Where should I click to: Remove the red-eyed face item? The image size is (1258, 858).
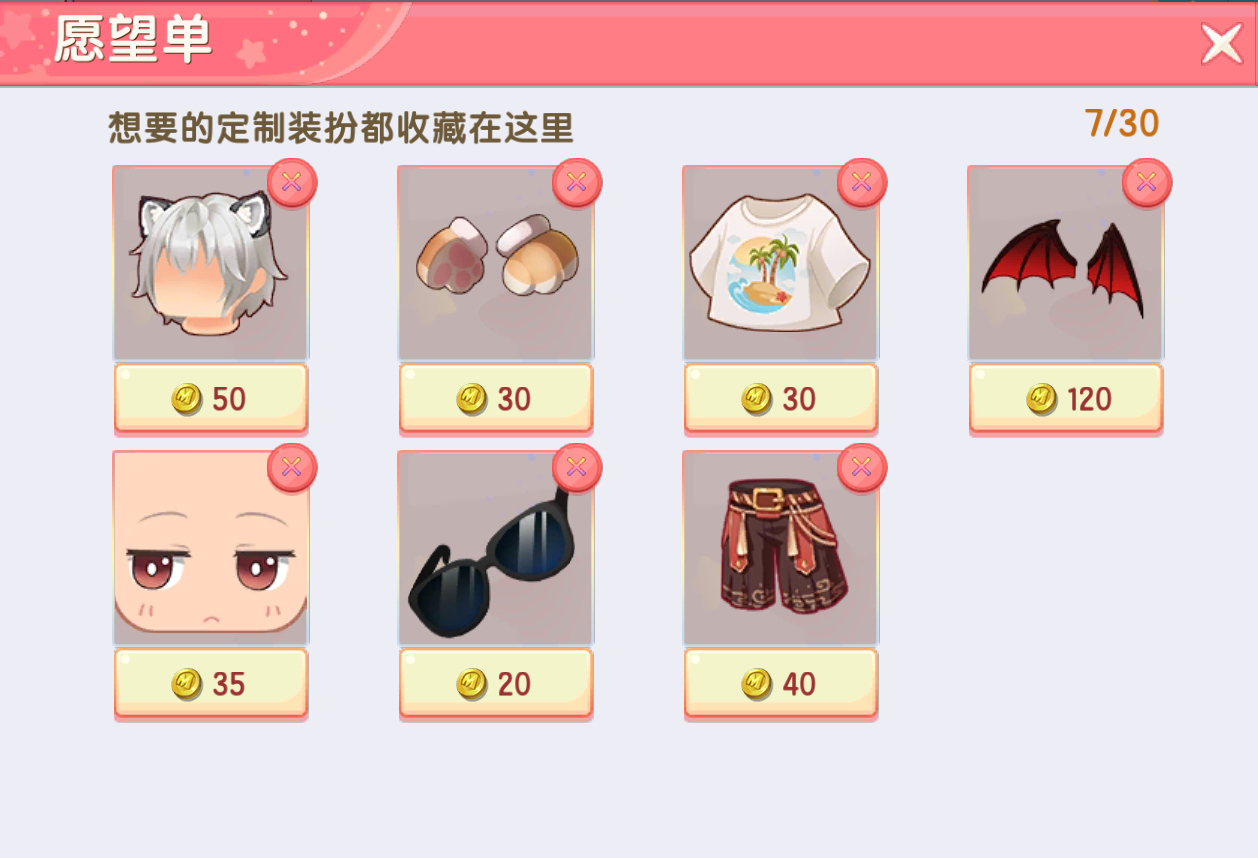tap(292, 468)
